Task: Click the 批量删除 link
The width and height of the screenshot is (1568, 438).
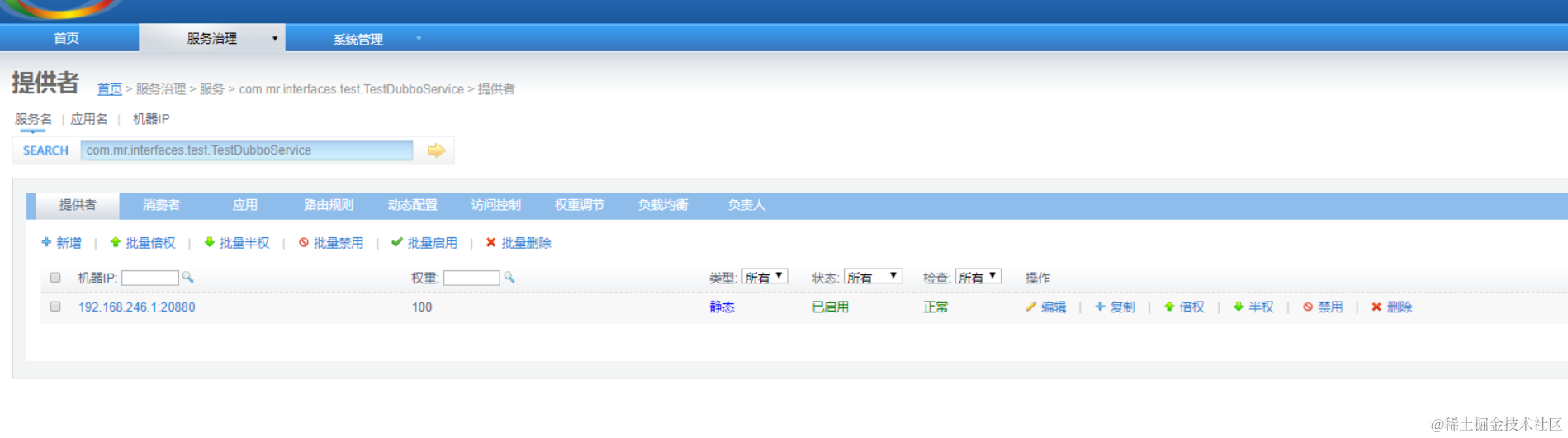Action: 527,243
